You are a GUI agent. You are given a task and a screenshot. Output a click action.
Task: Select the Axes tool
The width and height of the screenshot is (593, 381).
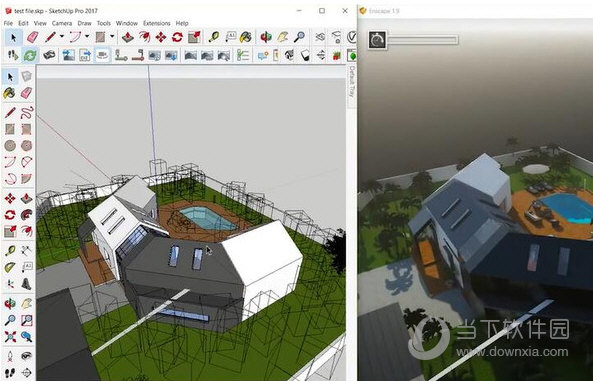10,283
